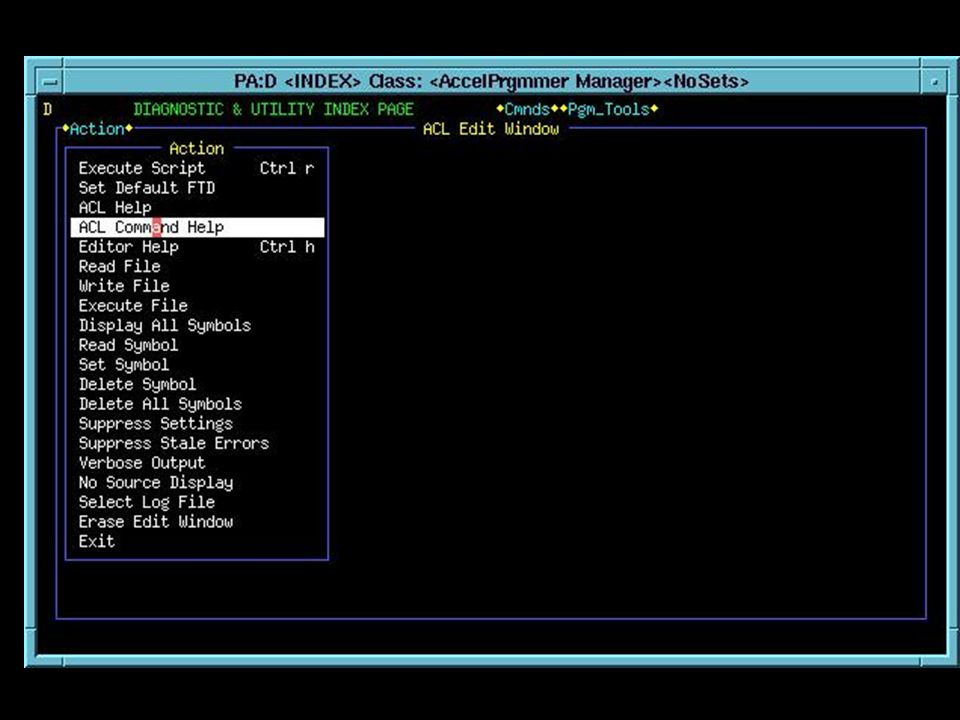
Task: Click Execute File in the menu
Action: tap(197, 306)
